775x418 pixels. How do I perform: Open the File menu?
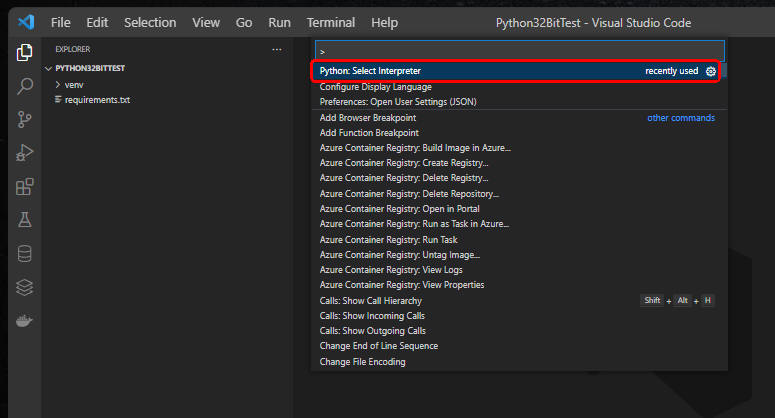[x=60, y=23]
